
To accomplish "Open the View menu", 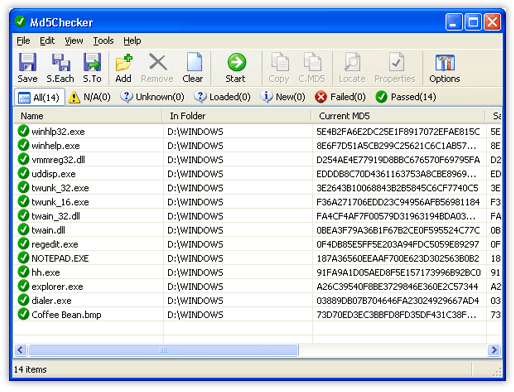I will [74, 41].
